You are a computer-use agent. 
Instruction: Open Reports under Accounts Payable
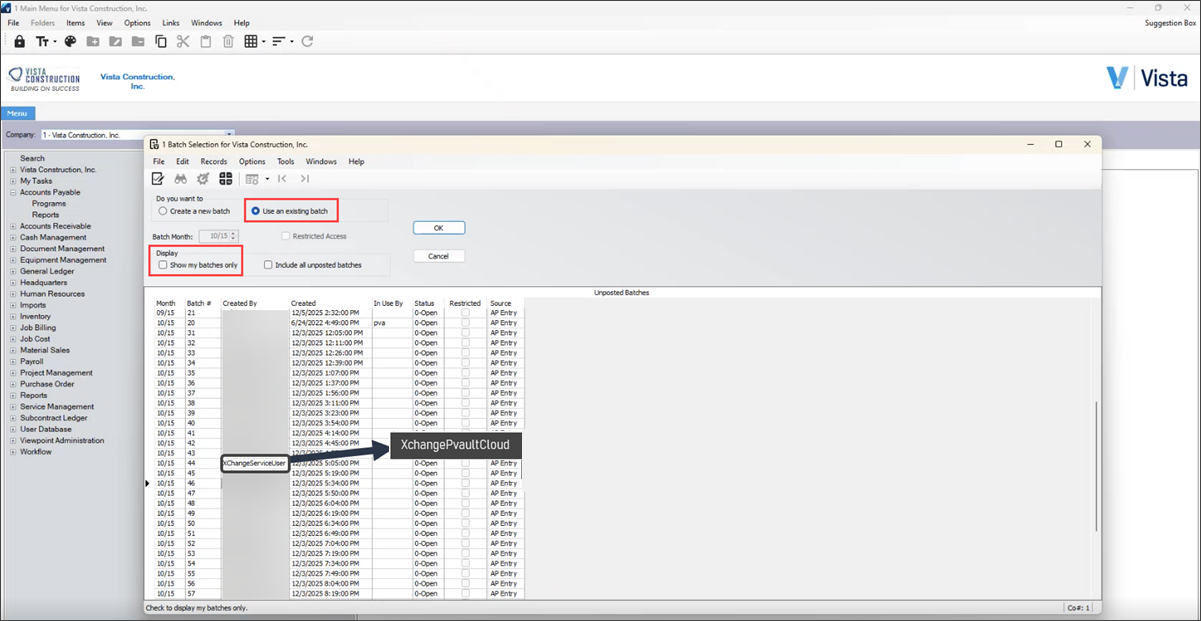(x=46, y=215)
